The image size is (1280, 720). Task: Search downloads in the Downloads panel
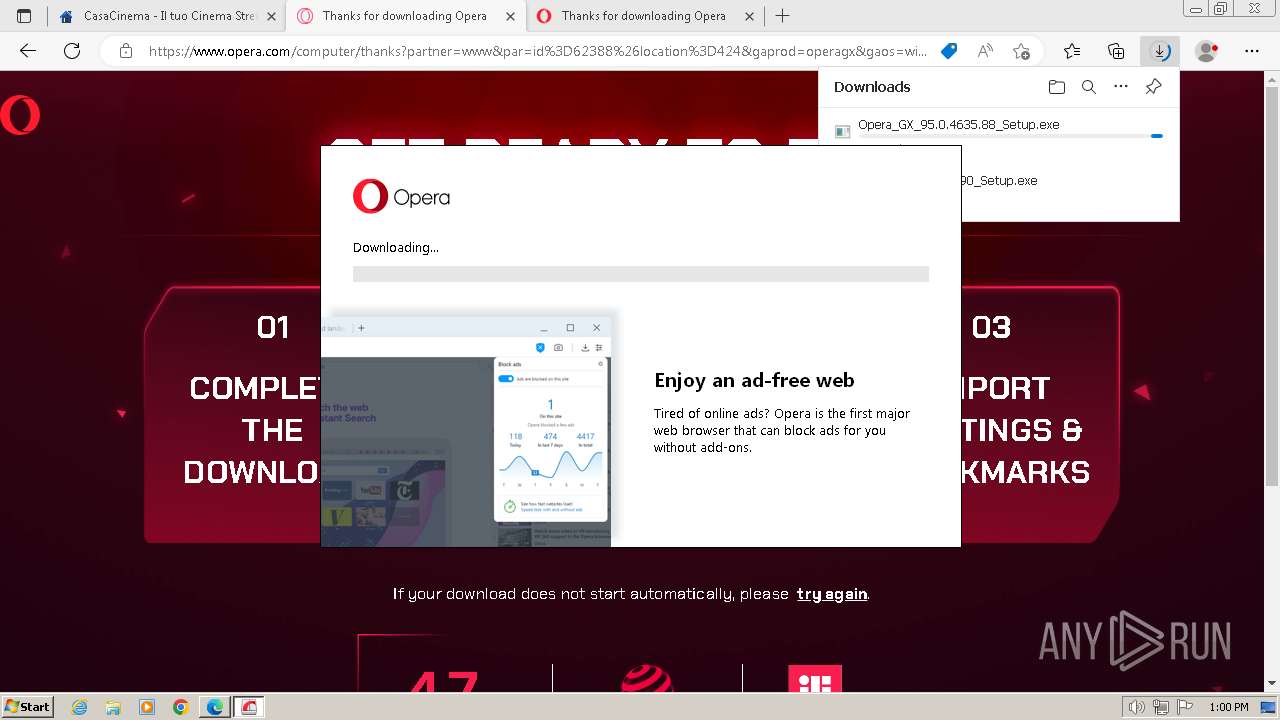pos(1089,87)
